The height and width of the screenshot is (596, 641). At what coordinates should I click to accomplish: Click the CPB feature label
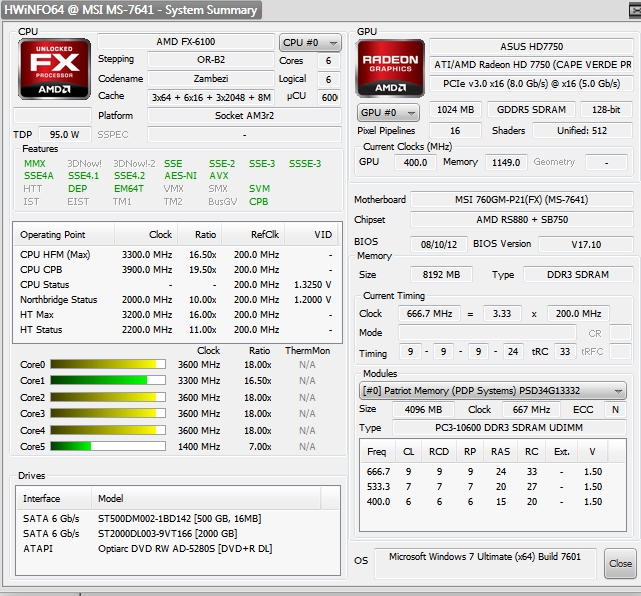click(x=258, y=202)
